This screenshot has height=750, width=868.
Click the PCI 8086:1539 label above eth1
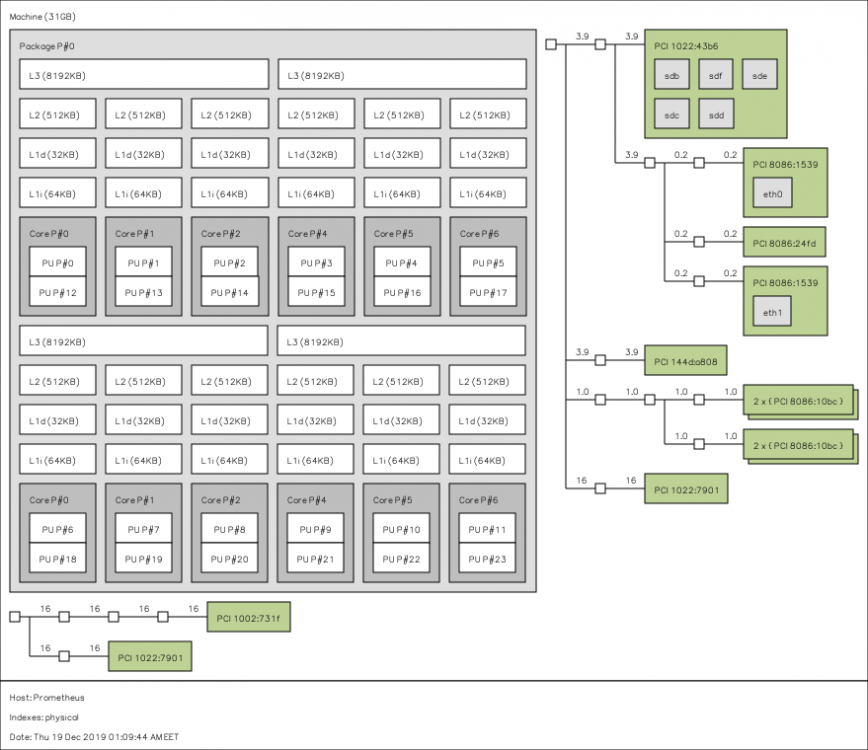click(x=785, y=283)
